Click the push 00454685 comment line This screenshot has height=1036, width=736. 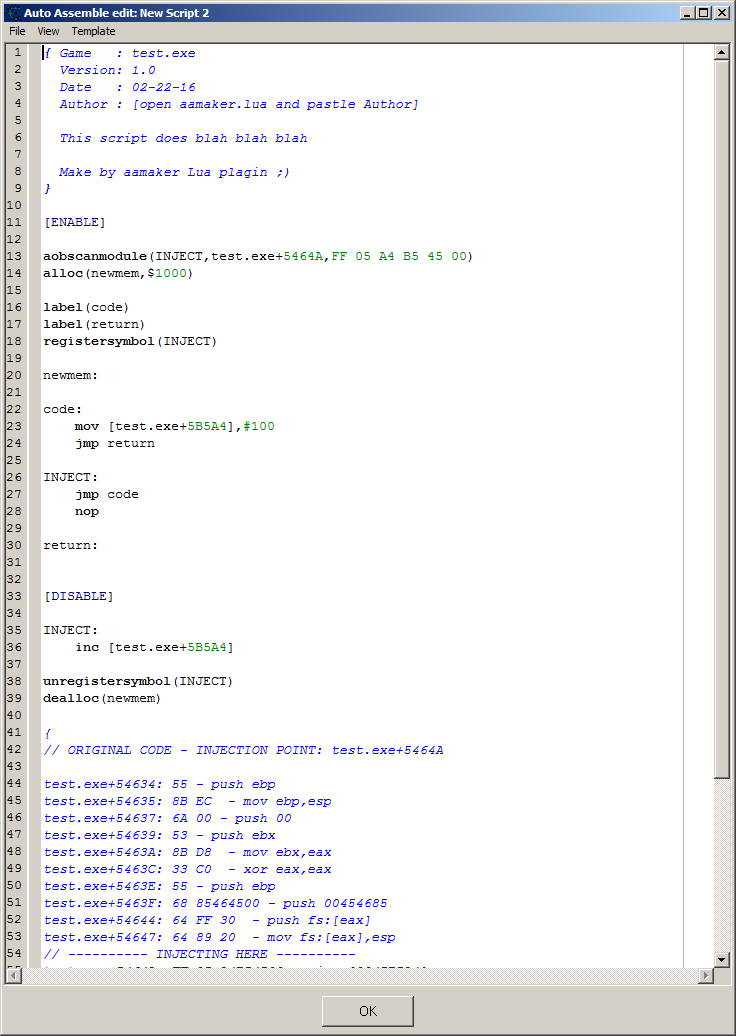tap(215, 903)
